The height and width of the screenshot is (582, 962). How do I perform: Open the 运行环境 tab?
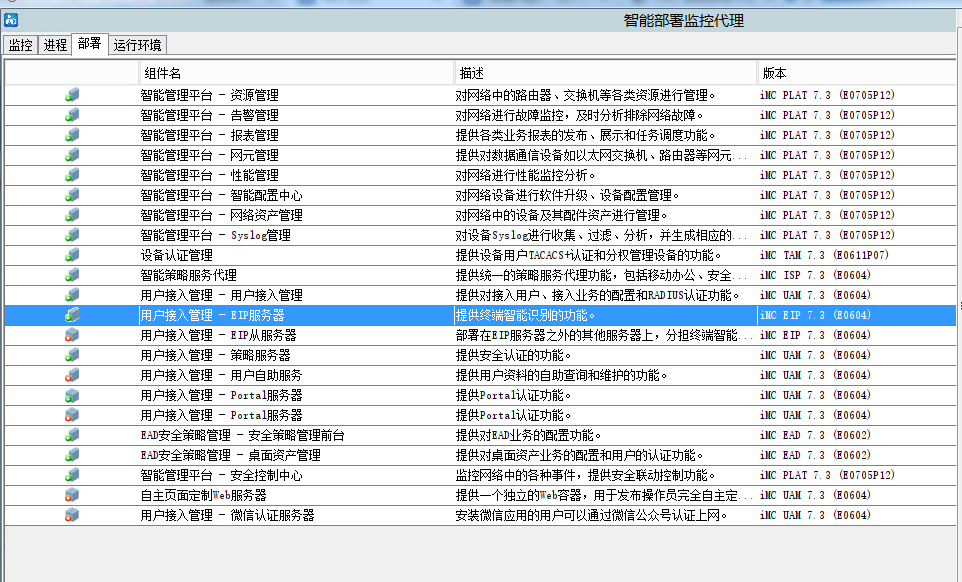tap(137, 45)
